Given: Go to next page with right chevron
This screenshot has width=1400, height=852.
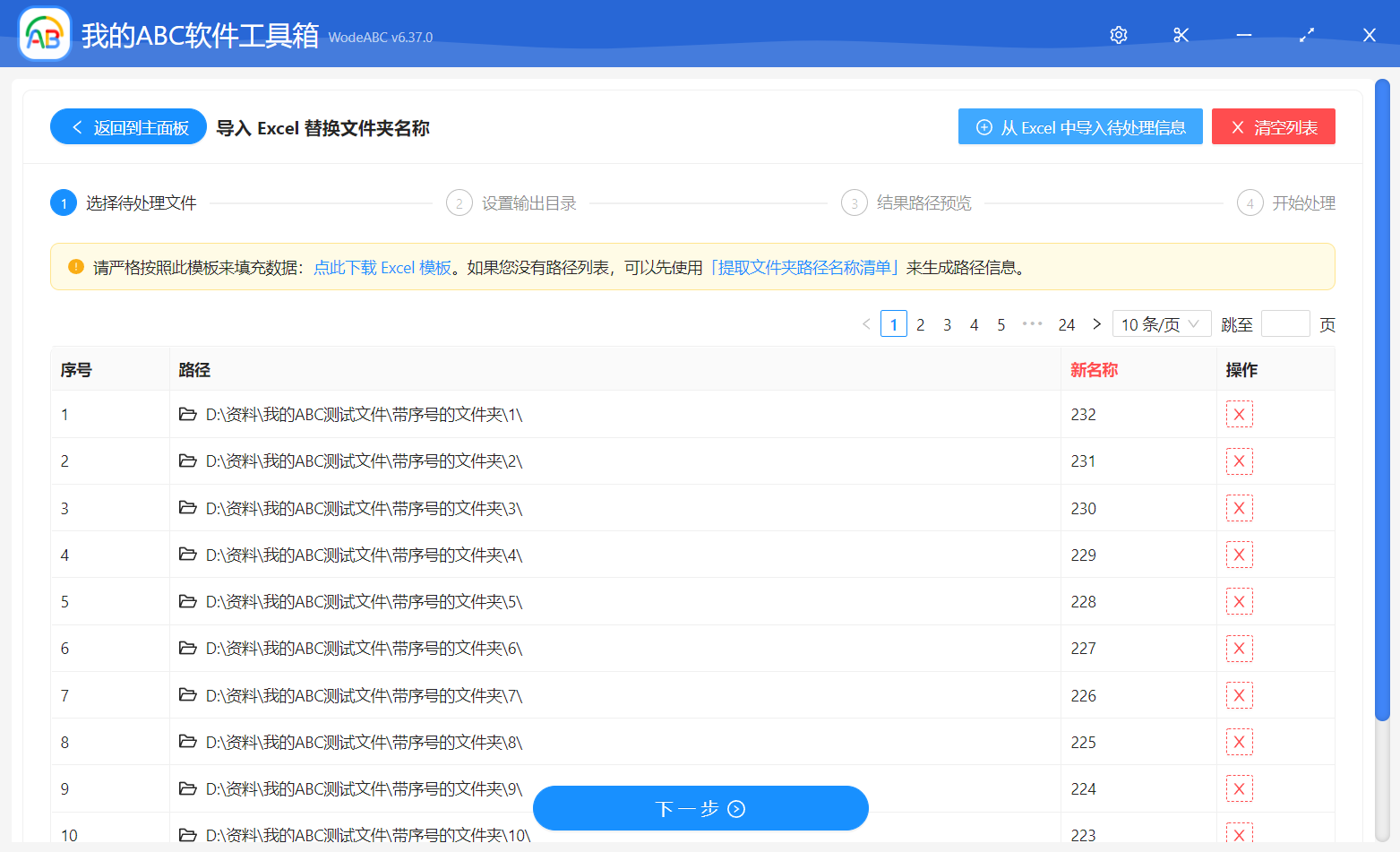Looking at the screenshot, I should [1096, 324].
